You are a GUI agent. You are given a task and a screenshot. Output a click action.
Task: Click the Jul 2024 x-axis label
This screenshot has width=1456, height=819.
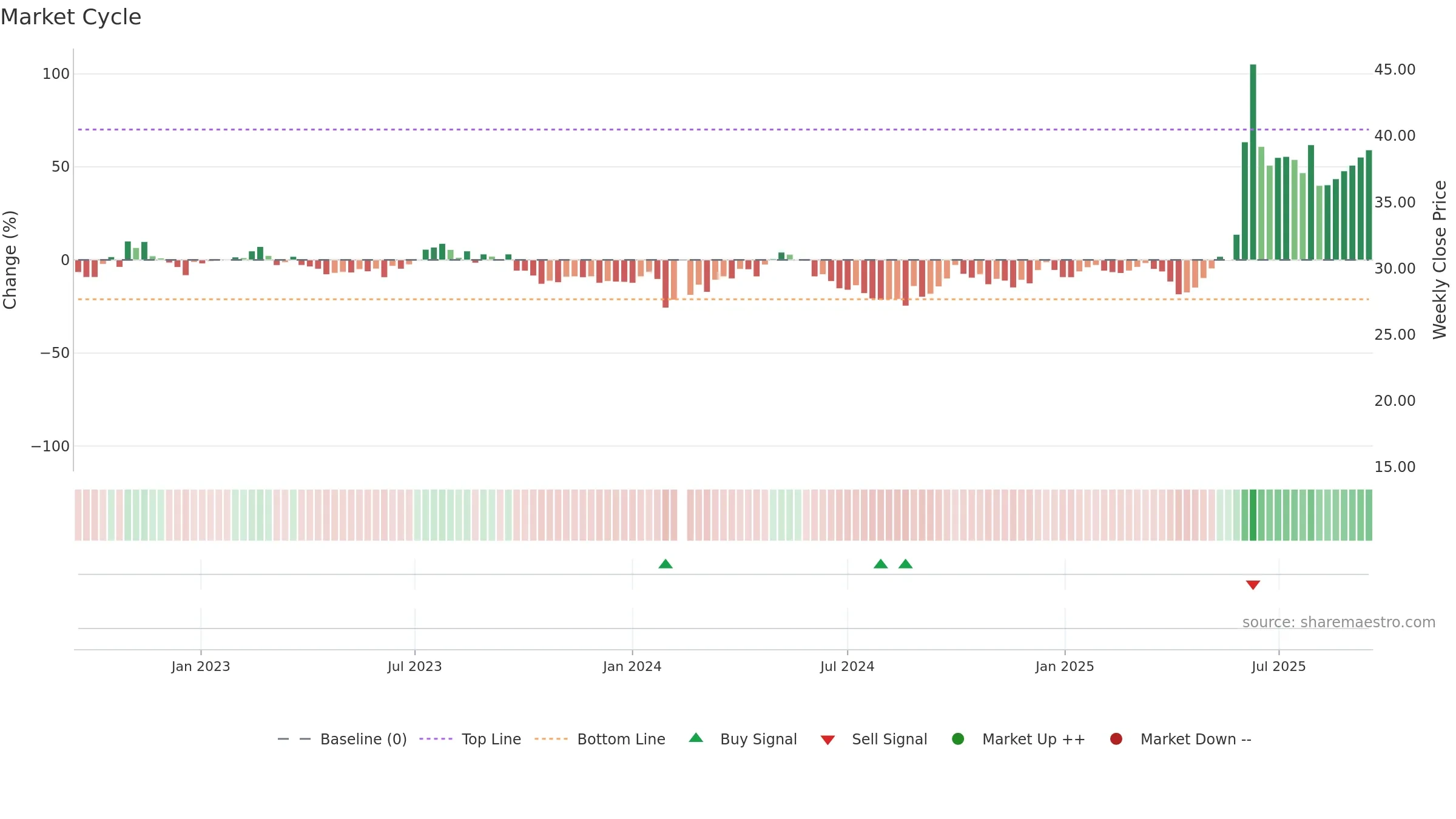tap(848, 667)
